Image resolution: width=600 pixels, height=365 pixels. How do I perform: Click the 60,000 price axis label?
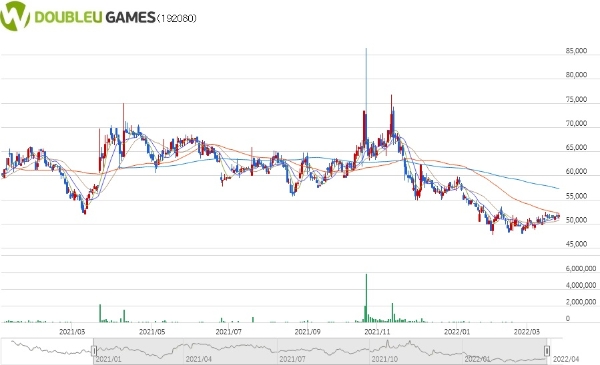[x=576, y=172]
